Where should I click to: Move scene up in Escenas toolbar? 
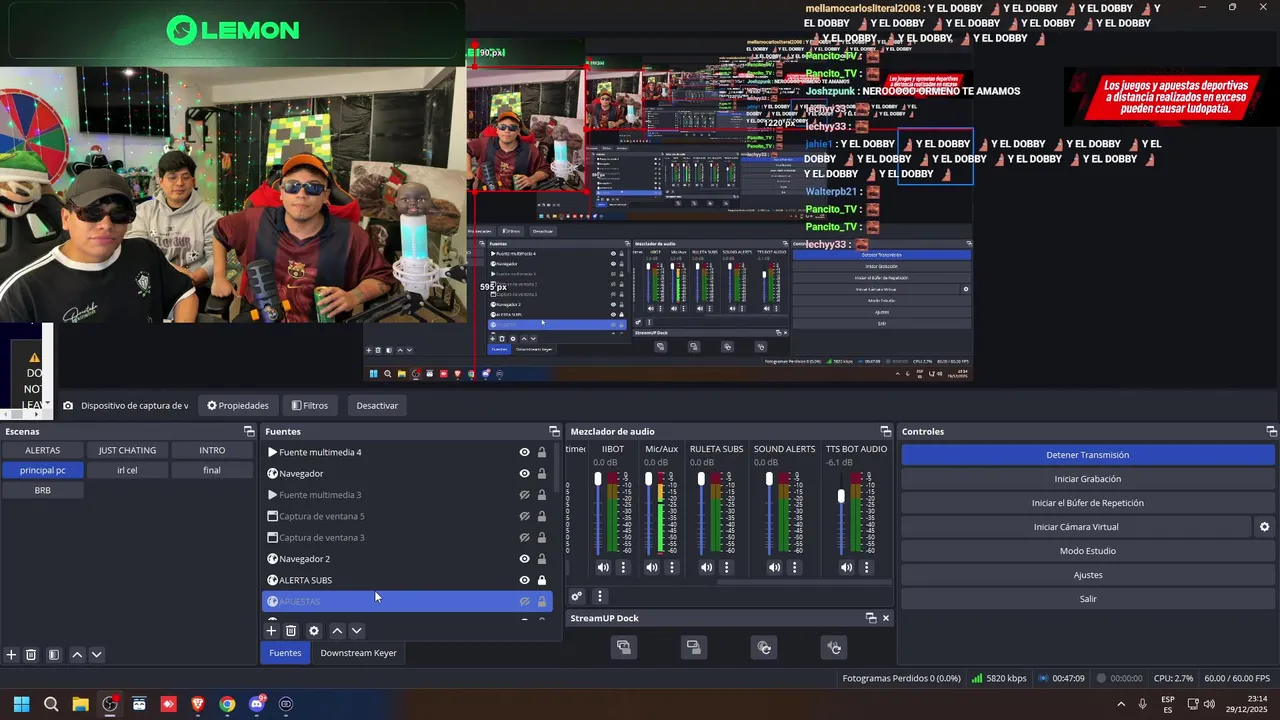coord(77,655)
